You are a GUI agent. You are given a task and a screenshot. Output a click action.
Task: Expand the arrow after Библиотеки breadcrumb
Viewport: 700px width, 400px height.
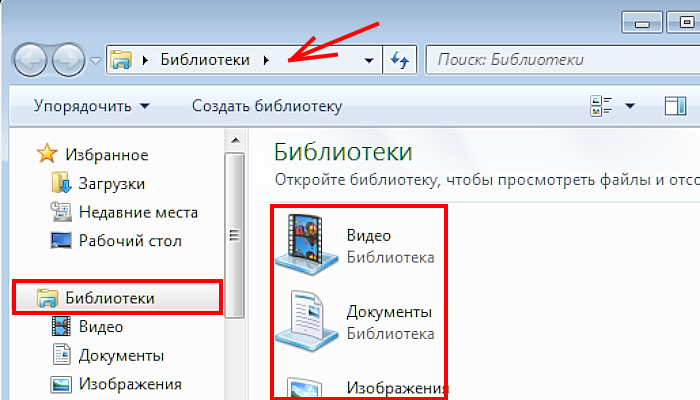coord(266,60)
